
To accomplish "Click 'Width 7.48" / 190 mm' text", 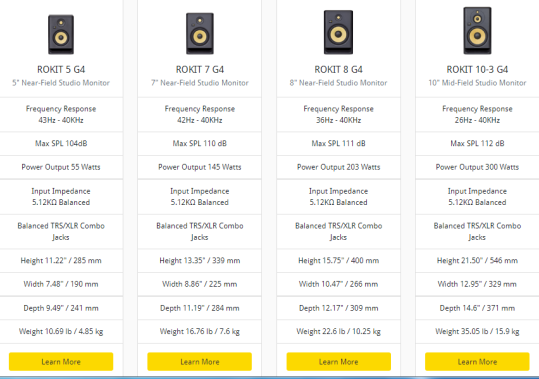I will [61, 284].
